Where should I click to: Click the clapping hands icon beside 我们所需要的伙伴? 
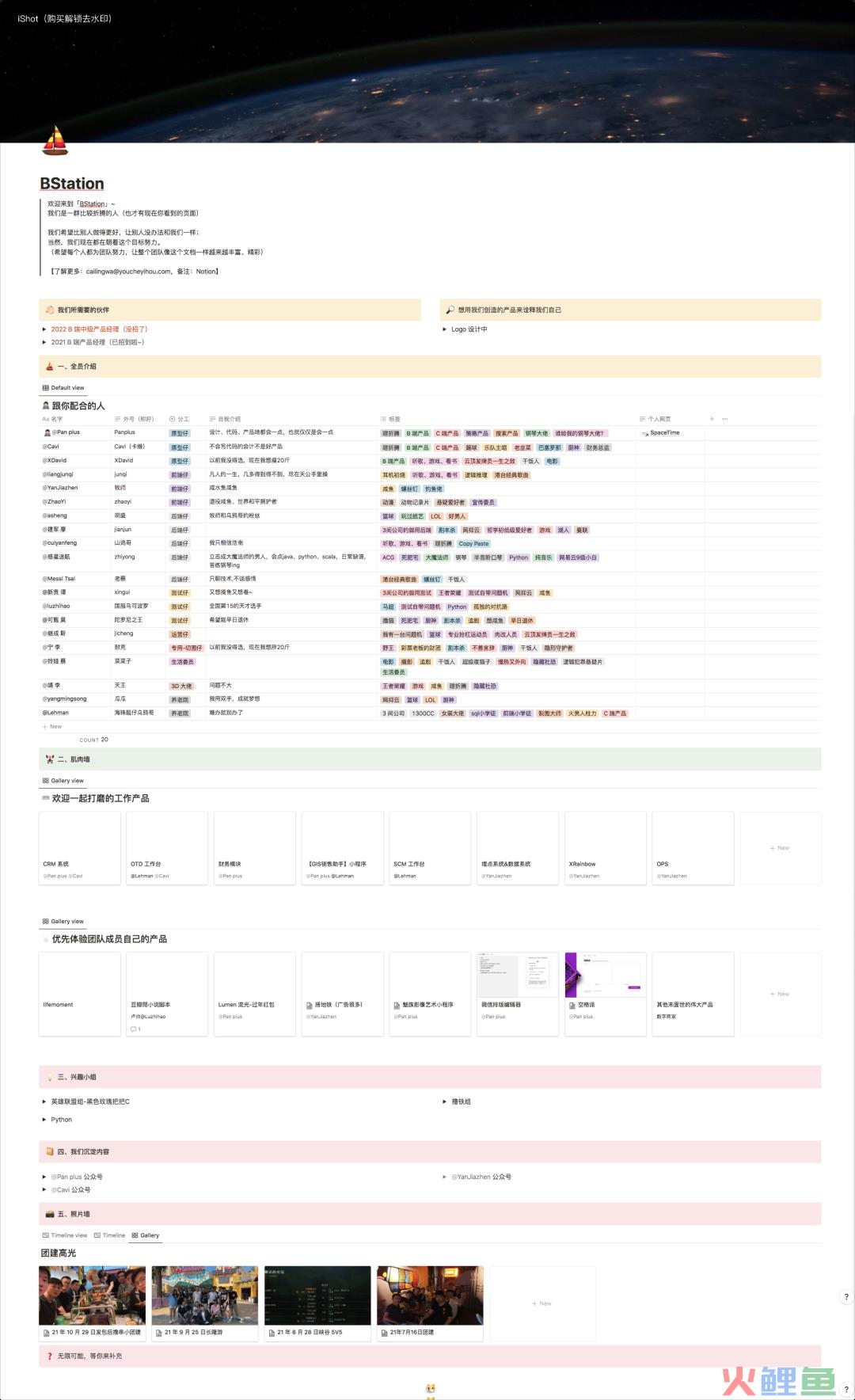(50, 310)
